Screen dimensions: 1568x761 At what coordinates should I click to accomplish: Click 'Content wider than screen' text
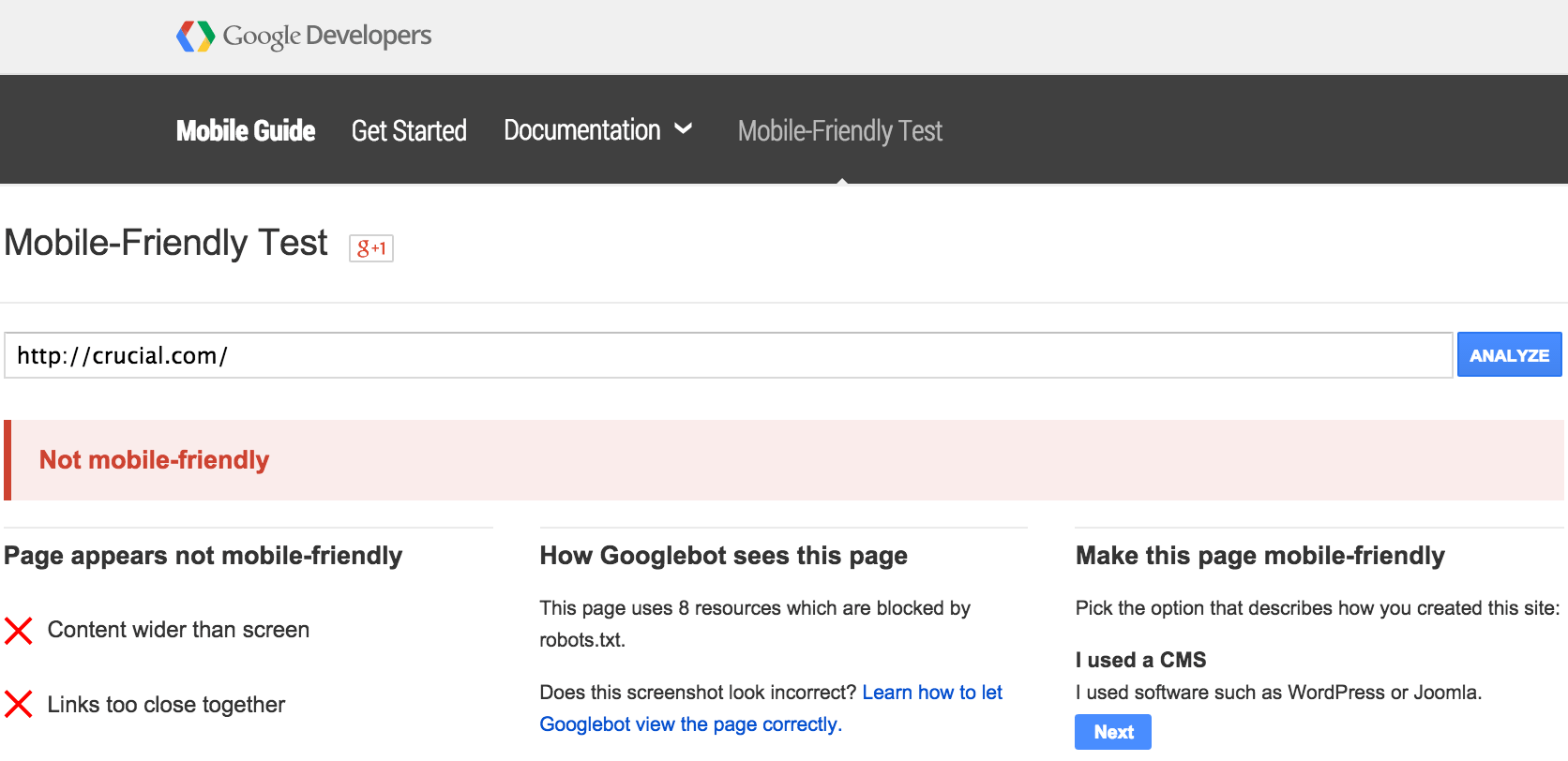pyautogui.click(x=178, y=630)
